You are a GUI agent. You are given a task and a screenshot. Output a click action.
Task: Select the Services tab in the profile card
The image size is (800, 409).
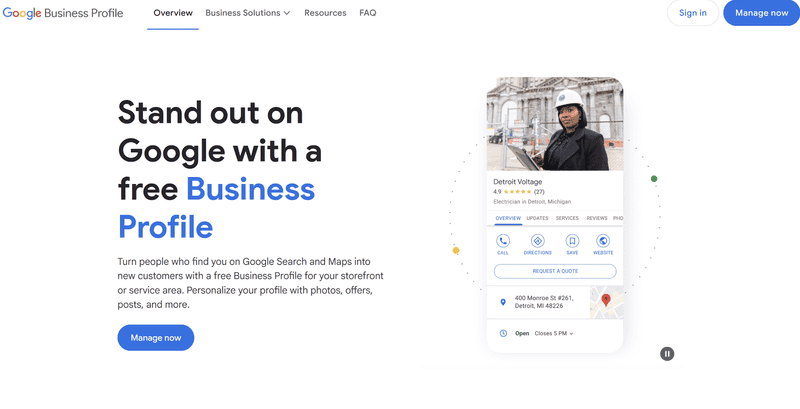567,218
